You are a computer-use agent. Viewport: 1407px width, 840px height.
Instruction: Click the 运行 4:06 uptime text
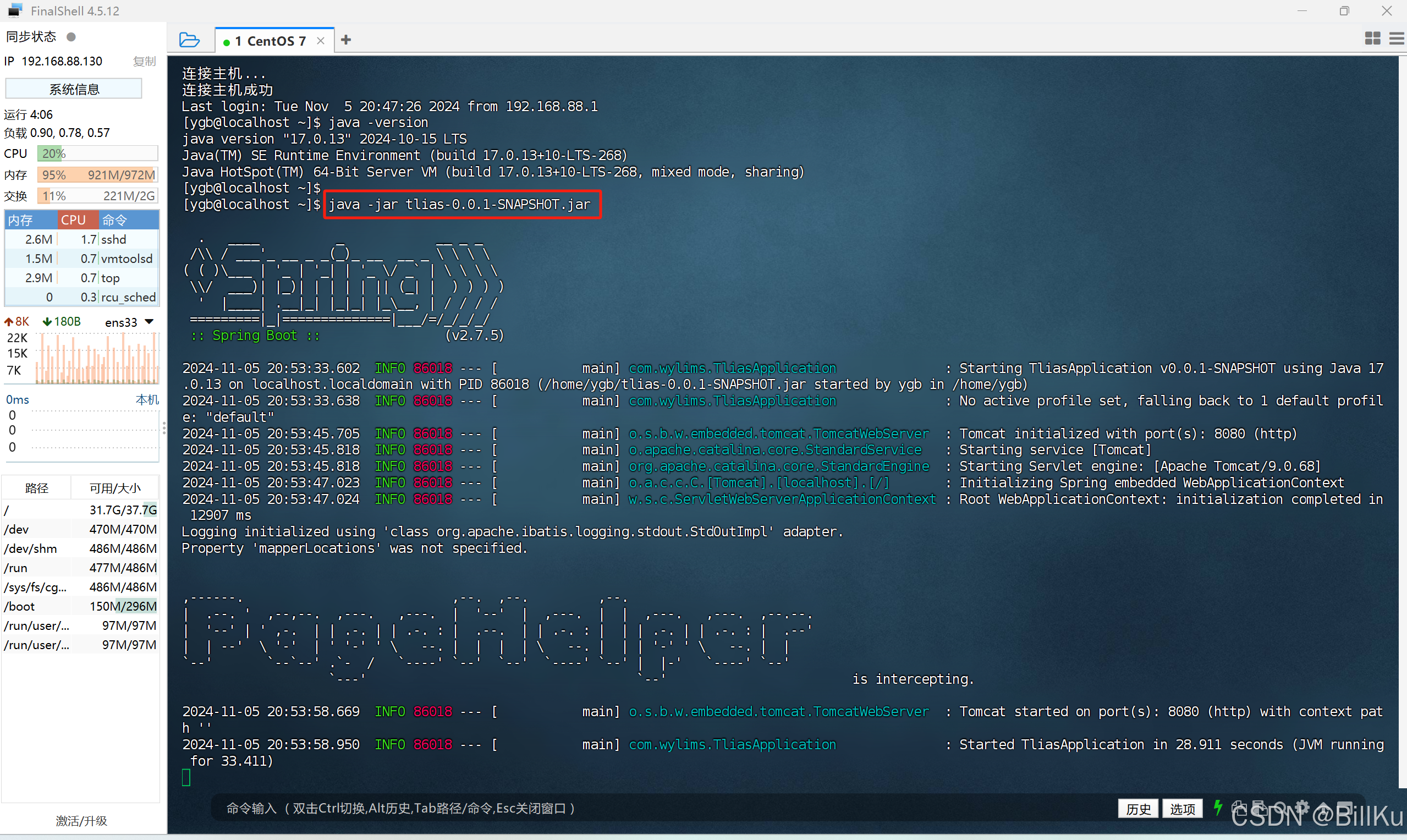click(28, 114)
